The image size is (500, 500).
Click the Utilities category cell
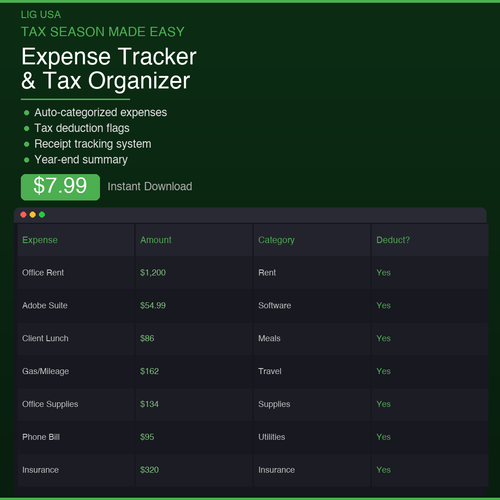[312, 437]
